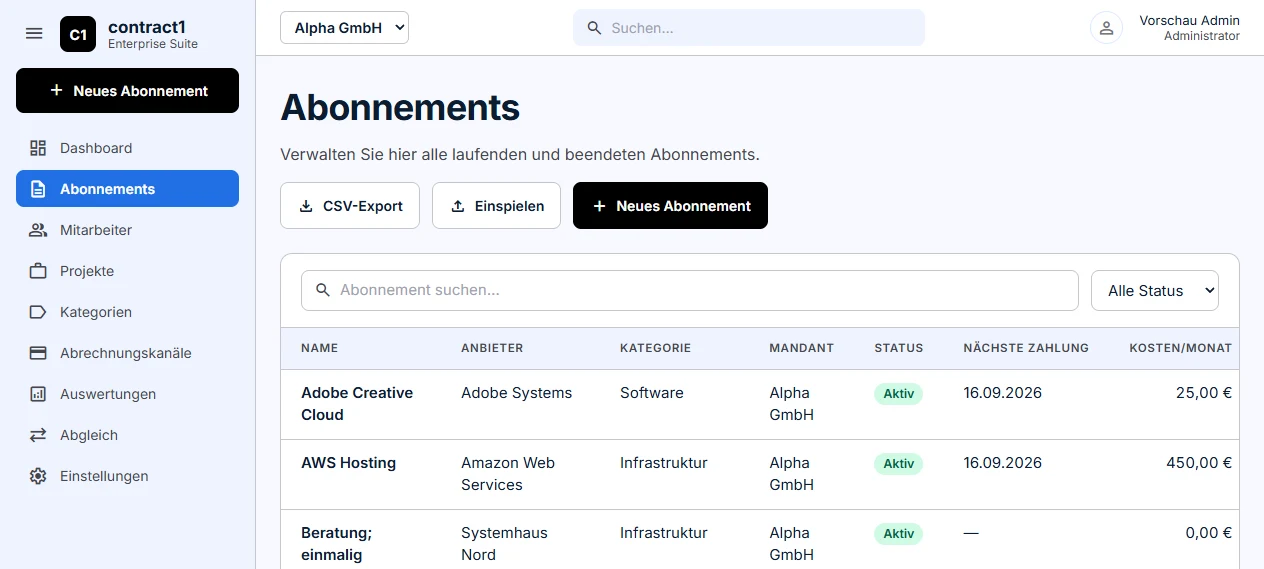This screenshot has width=1264, height=569.
Task: Click the STATUS column header
Action: [x=899, y=348]
